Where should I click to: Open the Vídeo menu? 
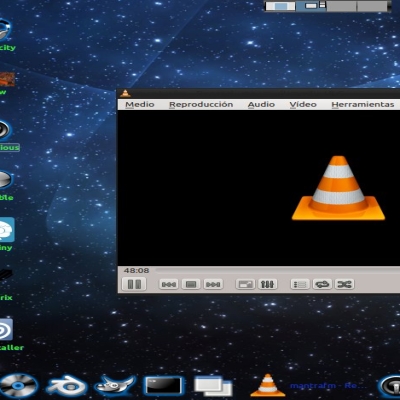(x=303, y=104)
